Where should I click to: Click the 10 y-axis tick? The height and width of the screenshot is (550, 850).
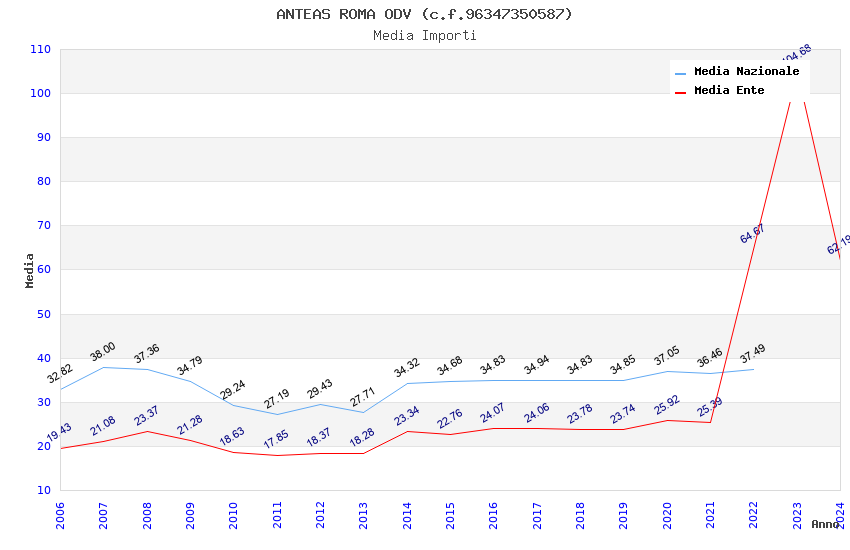(44, 490)
